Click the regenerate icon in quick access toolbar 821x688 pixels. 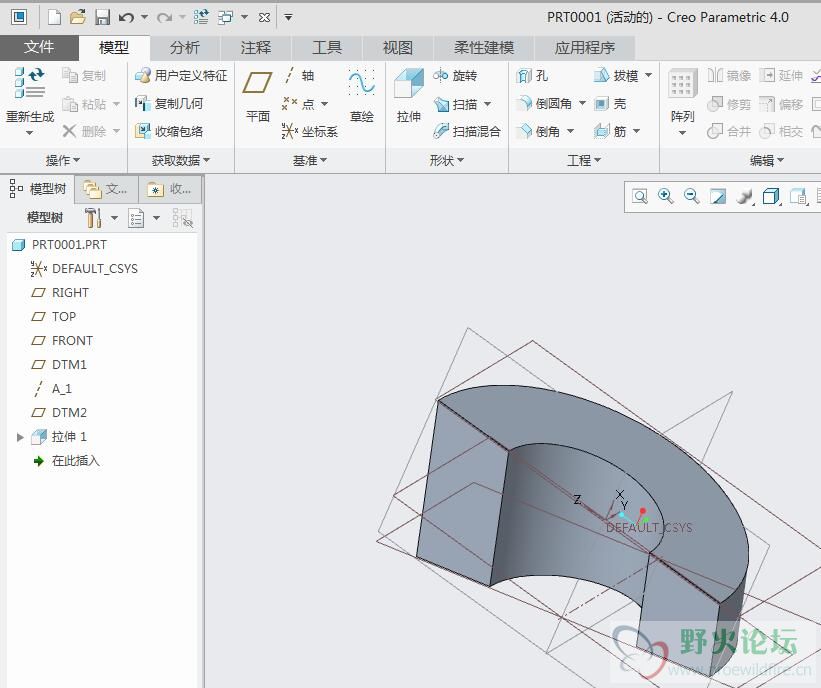201,17
